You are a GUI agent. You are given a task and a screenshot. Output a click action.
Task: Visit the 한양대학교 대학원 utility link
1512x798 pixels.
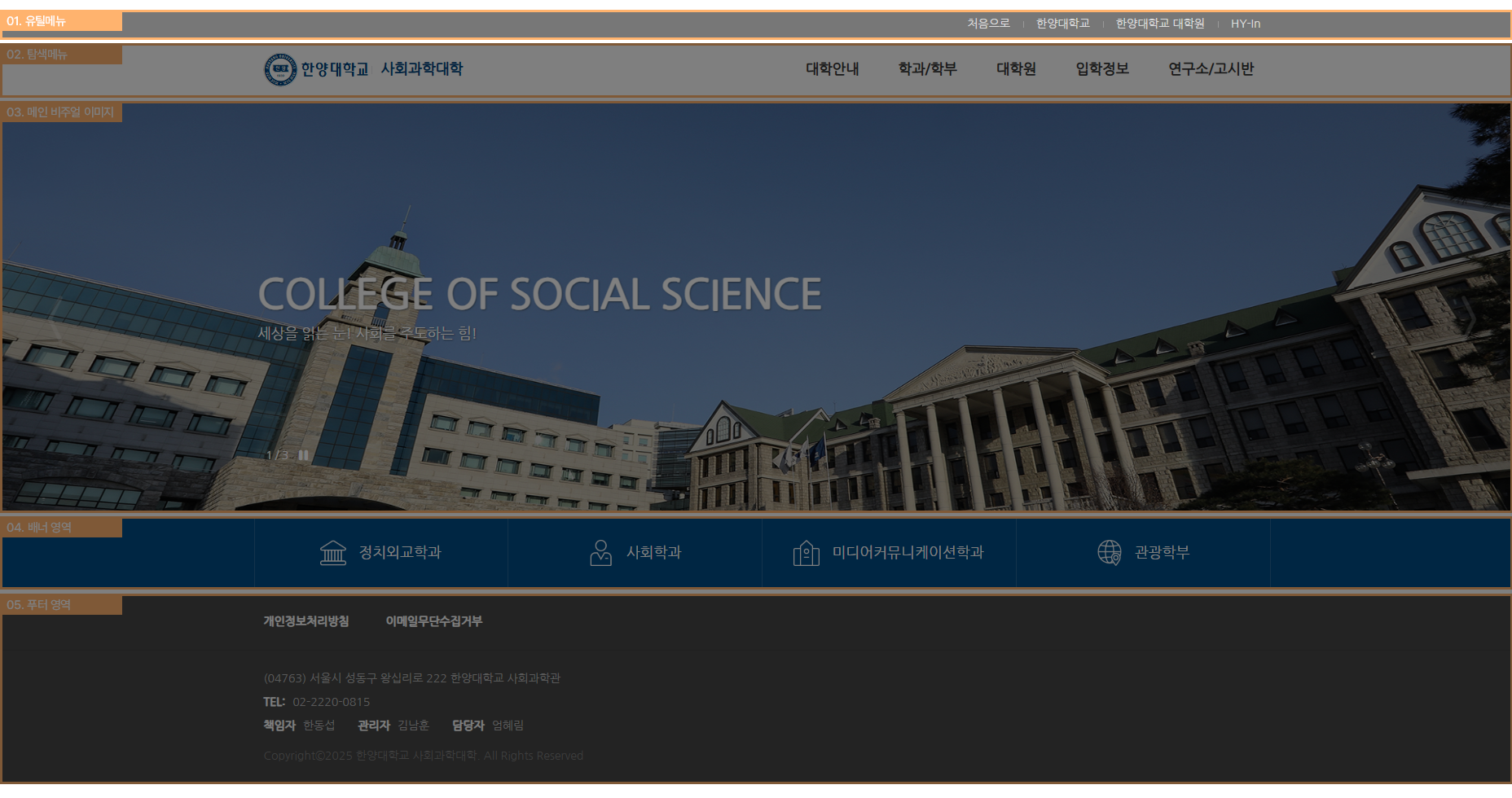1159,24
